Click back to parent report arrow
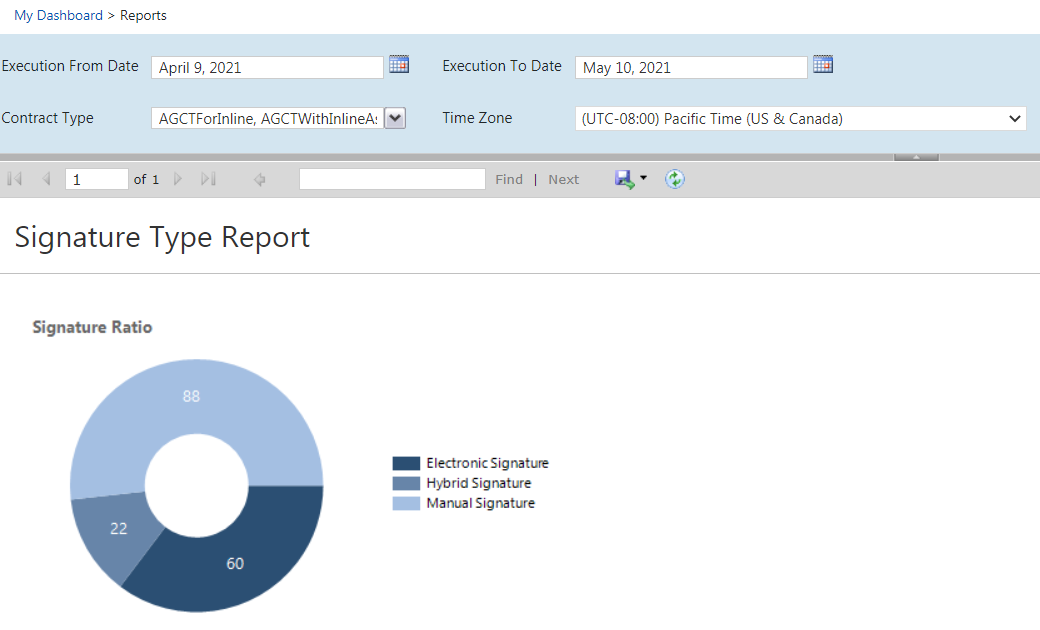1040x630 pixels. point(260,179)
